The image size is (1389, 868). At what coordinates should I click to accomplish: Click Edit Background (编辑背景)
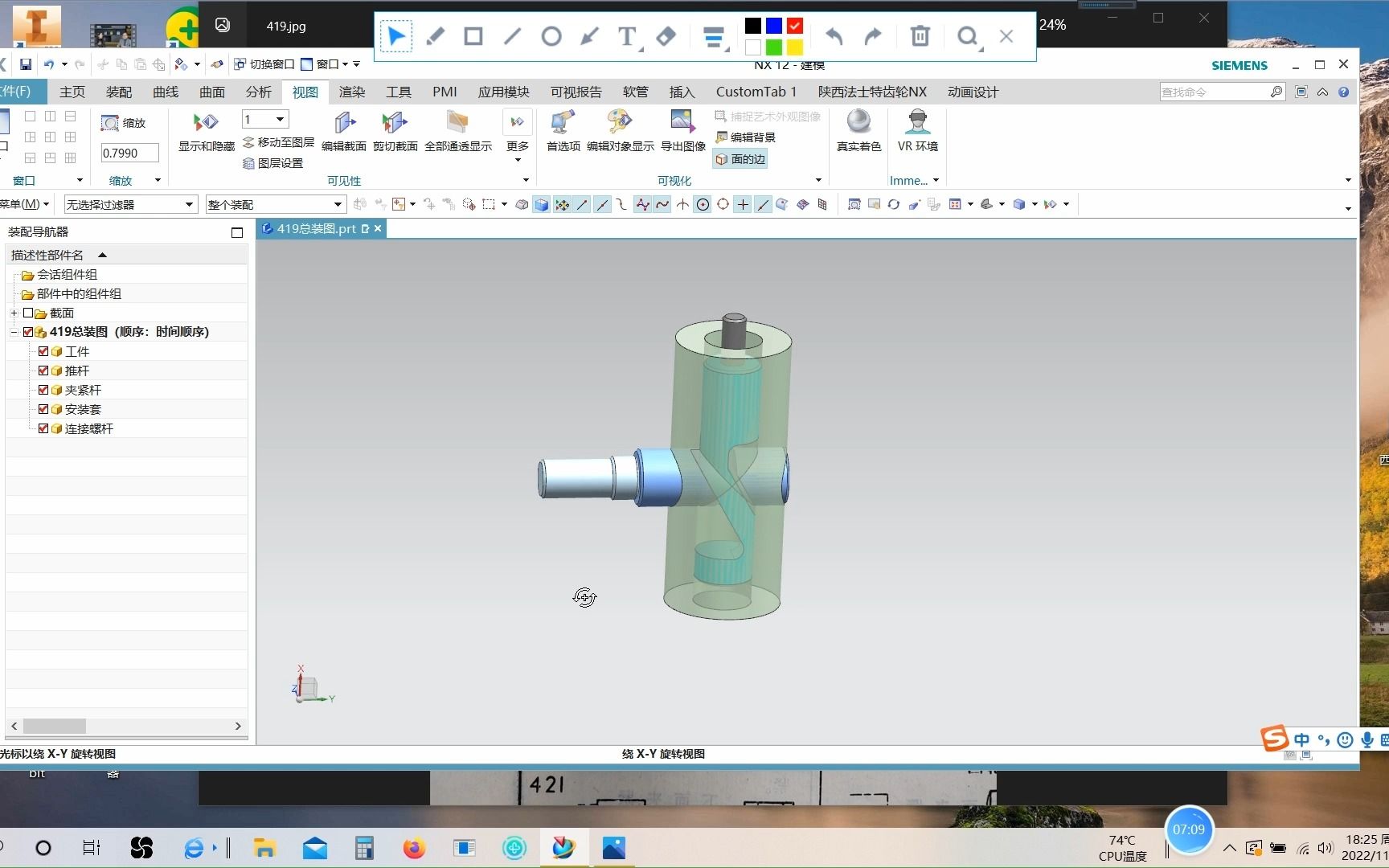745,137
